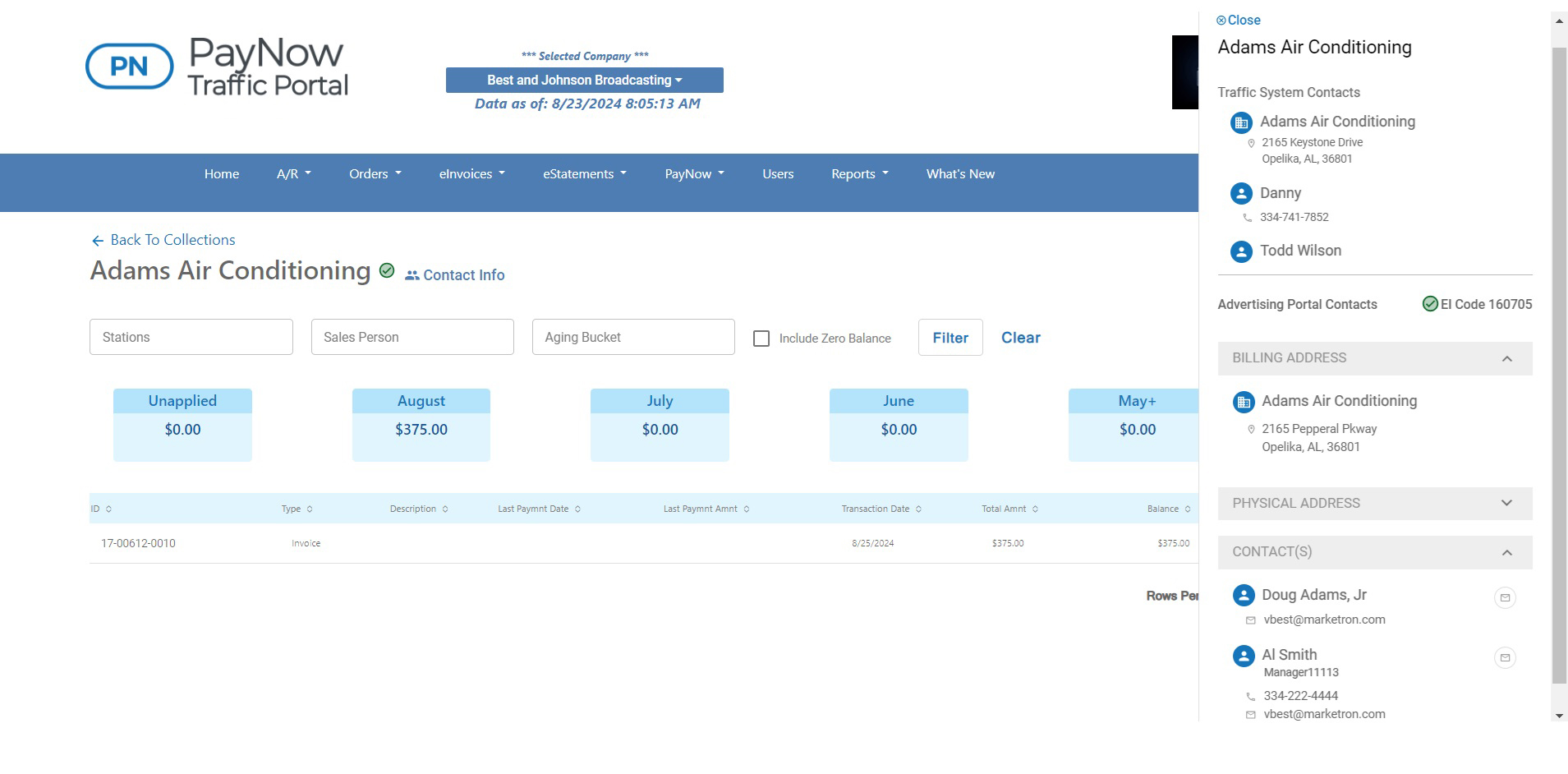This screenshot has height=774, width=1568.
Task: Click the envelope button for Al Smith
Action: pos(1505,657)
